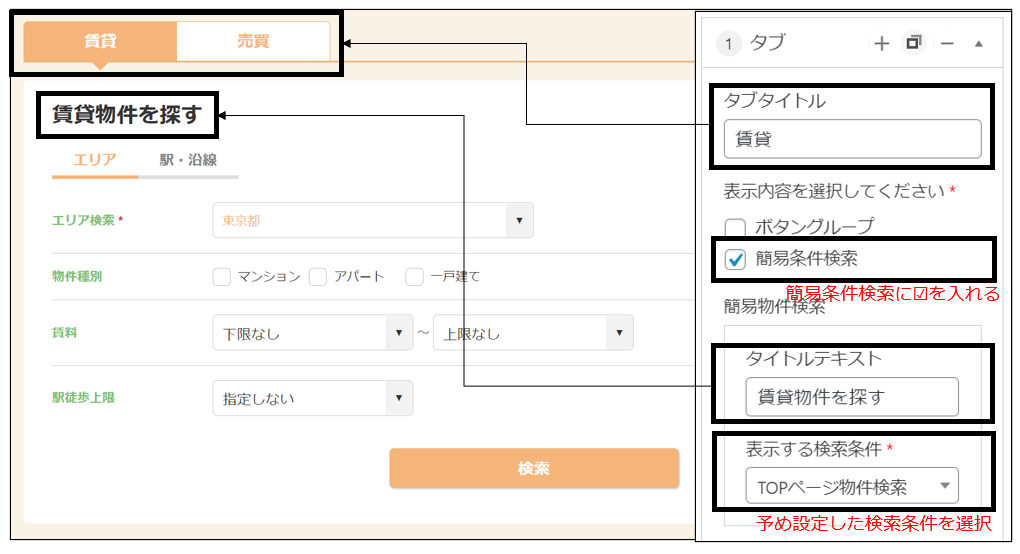Click the minus icon to remove the tab block
The image size is (1020, 554).
click(x=947, y=44)
